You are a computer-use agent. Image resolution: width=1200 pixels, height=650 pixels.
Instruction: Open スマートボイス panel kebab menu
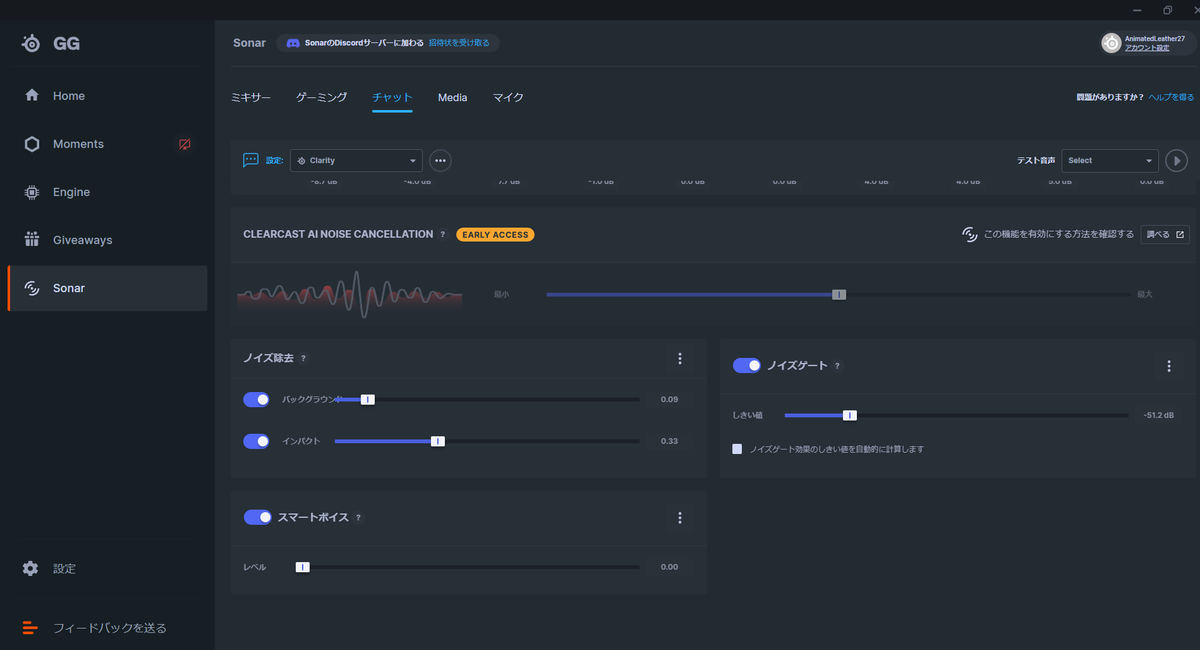click(x=680, y=518)
